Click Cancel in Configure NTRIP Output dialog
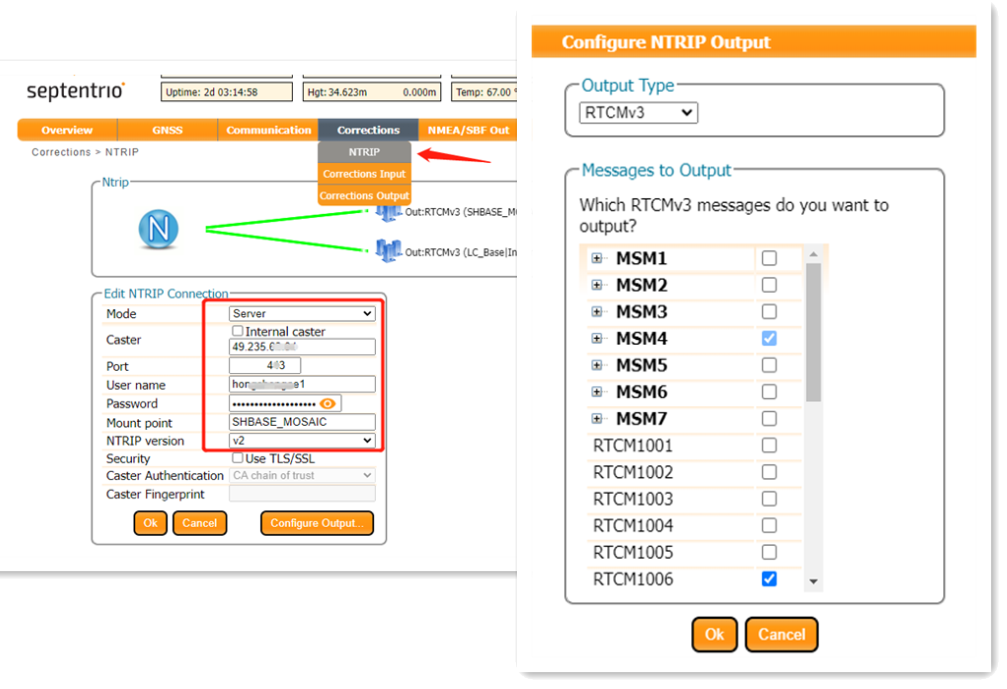 [x=782, y=634]
